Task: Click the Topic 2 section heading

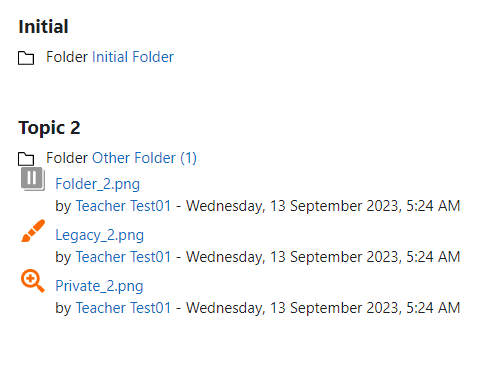Action: pos(49,128)
